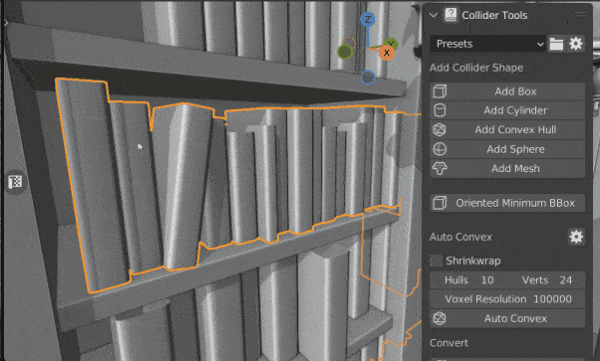Open Auto Convex settings gear
The width and height of the screenshot is (600, 361).
click(x=576, y=237)
